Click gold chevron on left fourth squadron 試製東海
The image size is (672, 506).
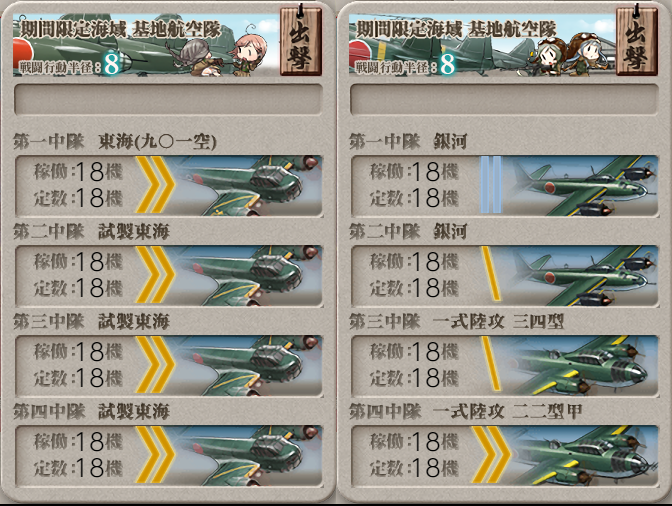[x=155, y=455]
